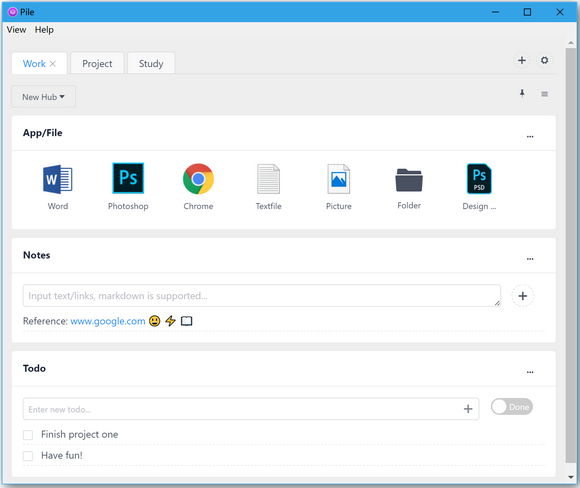Screen dimensions: 580x488
Task: Open the Help menu
Action: [x=44, y=30]
